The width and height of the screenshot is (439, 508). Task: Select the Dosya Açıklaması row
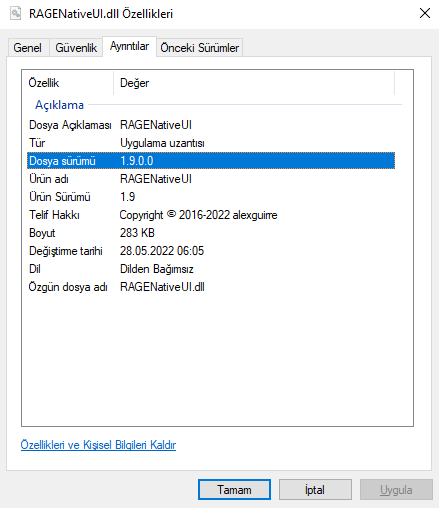pyautogui.click(x=211, y=125)
